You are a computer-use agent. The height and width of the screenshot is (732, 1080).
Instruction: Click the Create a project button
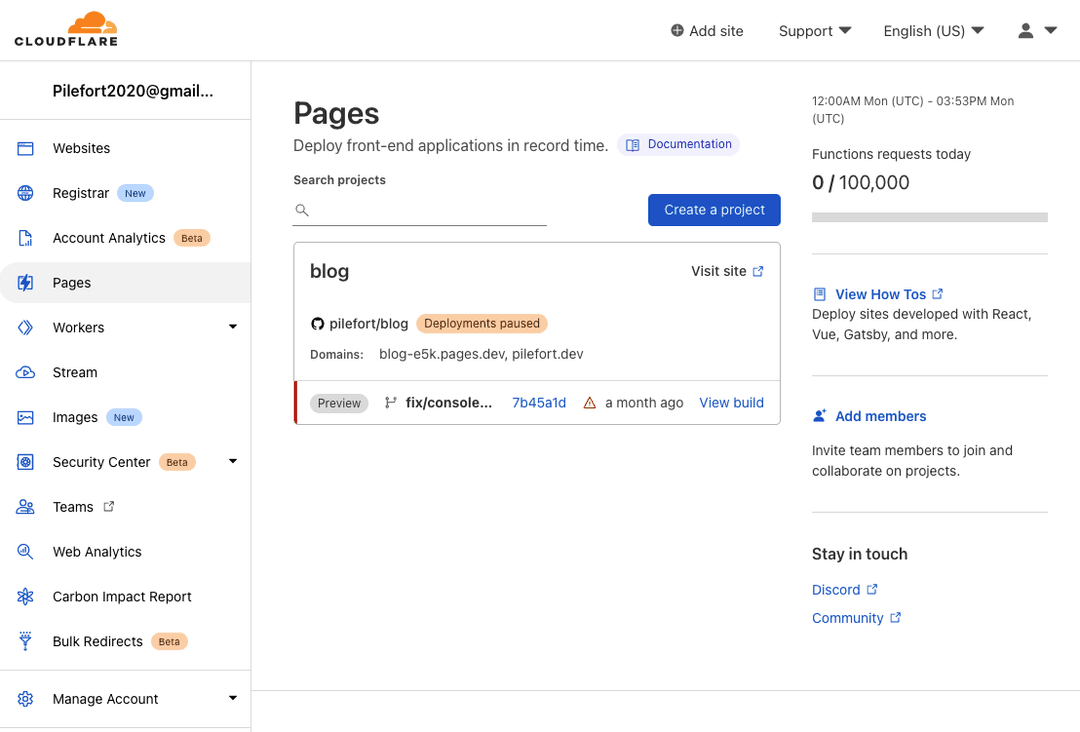coord(714,210)
